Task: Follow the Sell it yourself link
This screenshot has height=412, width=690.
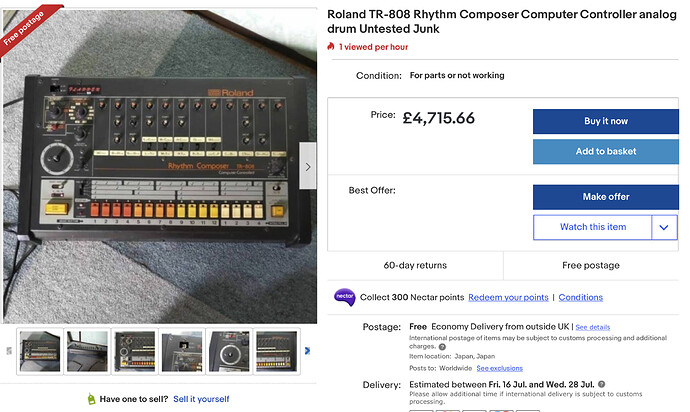Action: pyautogui.click(x=201, y=398)
